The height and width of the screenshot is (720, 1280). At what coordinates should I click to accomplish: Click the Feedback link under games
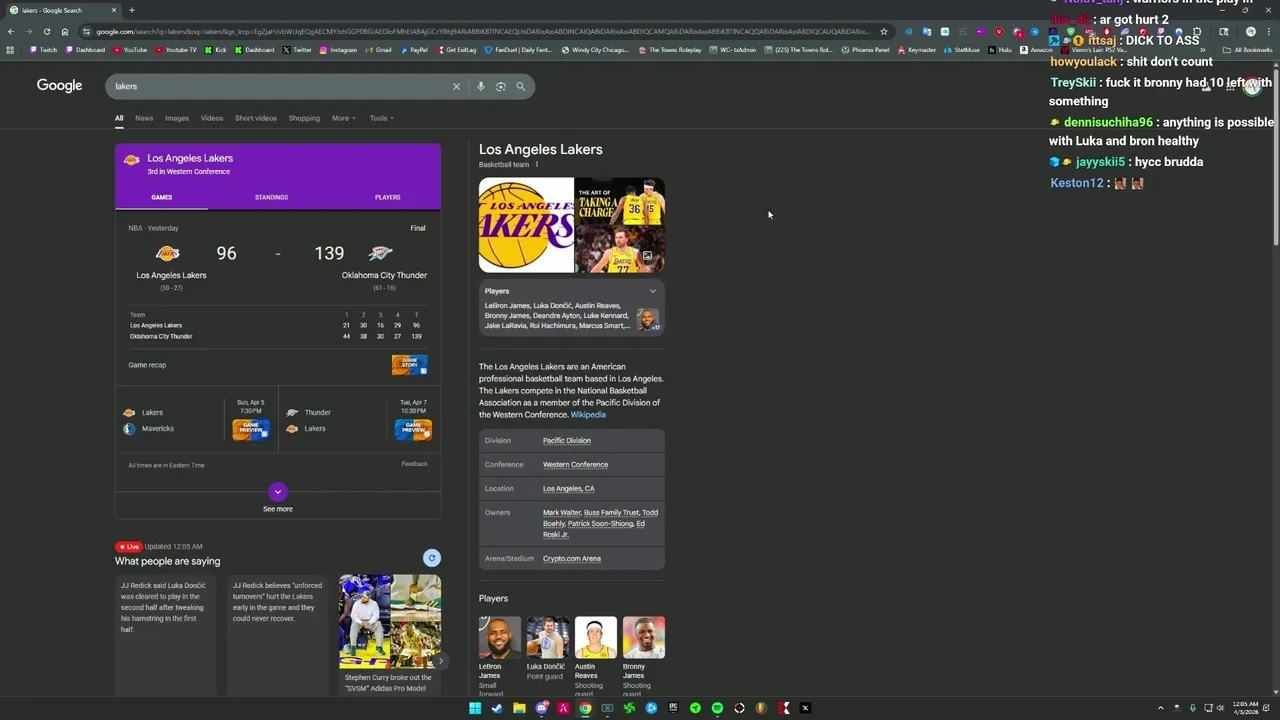(x=414, y=464)
